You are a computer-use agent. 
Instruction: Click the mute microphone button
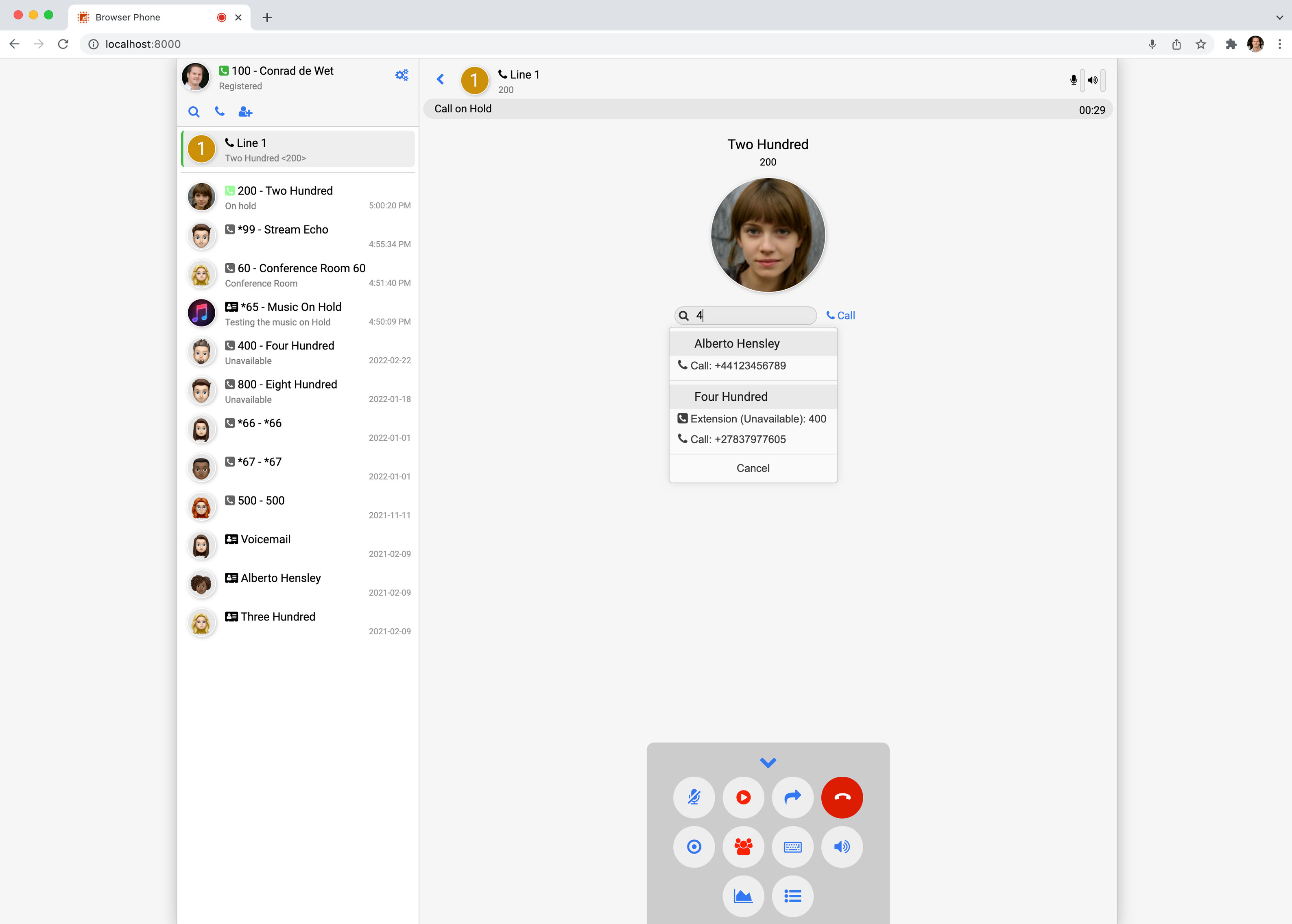tap(694, 797)
